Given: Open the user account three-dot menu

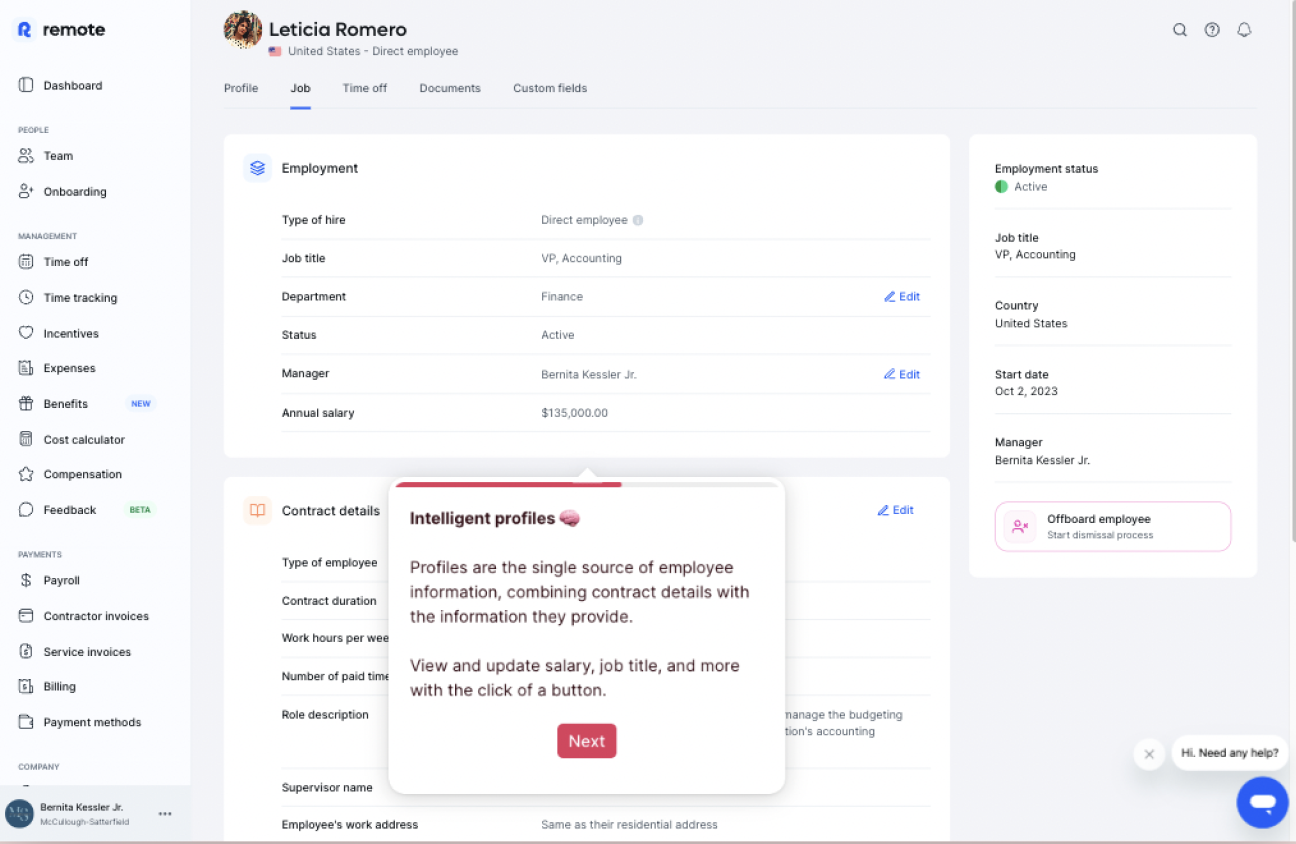Looking at the screenshot, I should (165, 814).
